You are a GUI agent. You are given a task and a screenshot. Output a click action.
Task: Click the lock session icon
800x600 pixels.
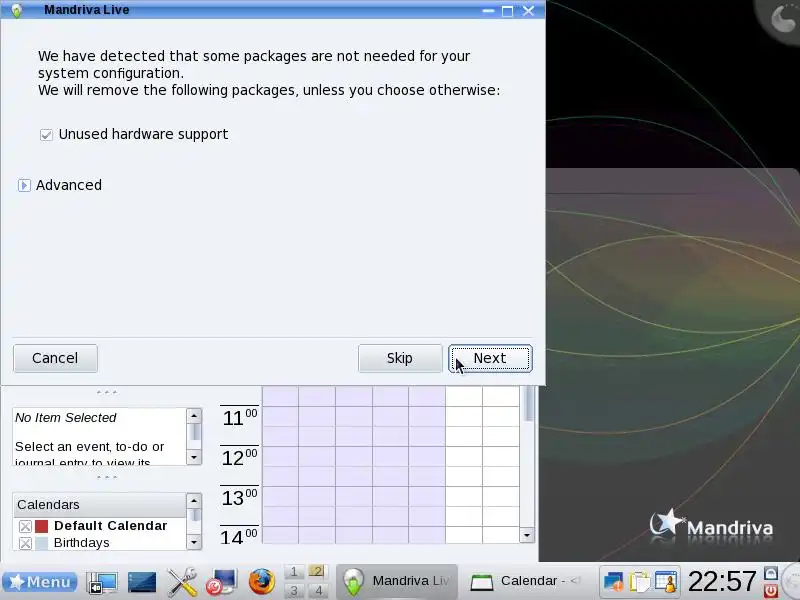pyautogui.click(x=770, y=573)
